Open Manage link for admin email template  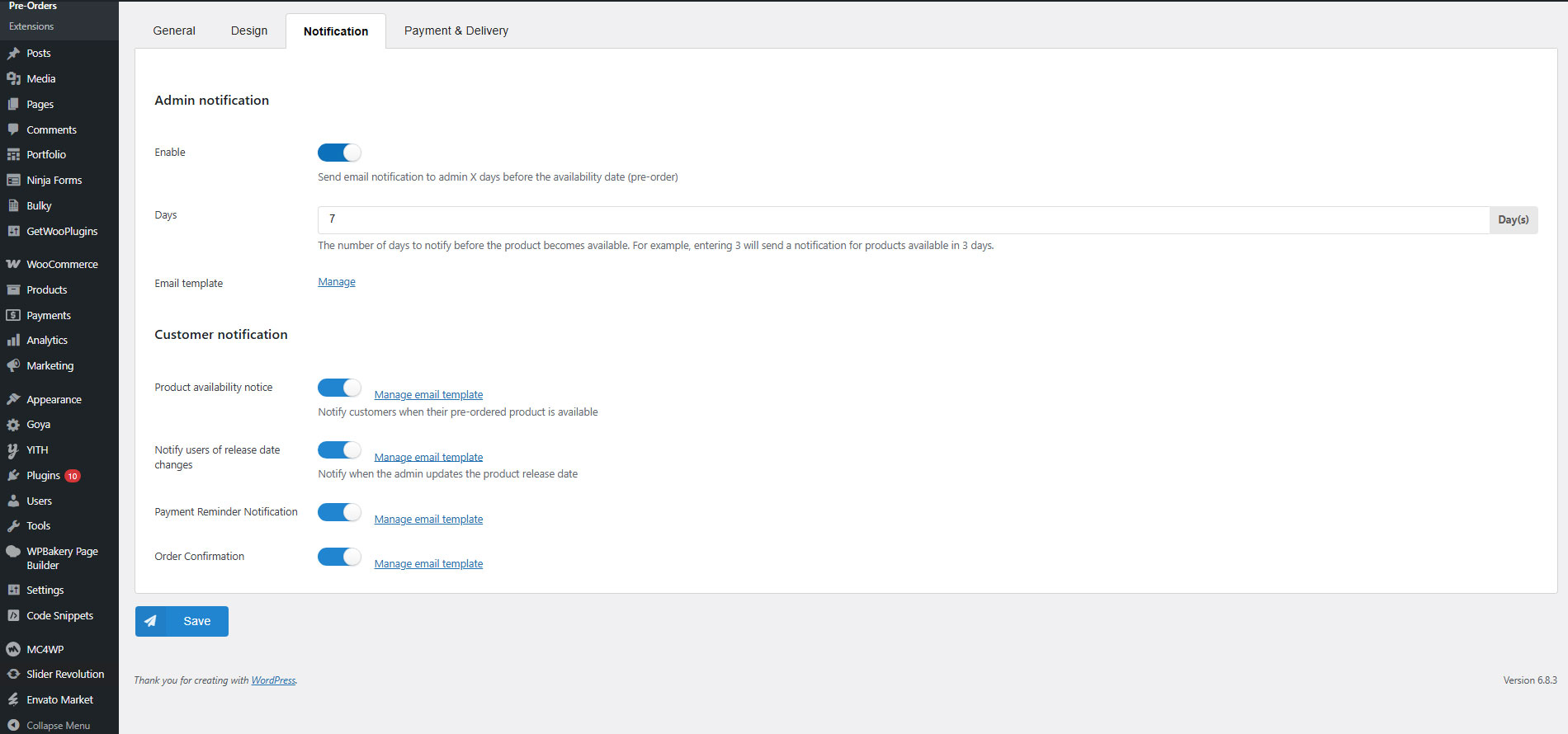pos(337,282)
